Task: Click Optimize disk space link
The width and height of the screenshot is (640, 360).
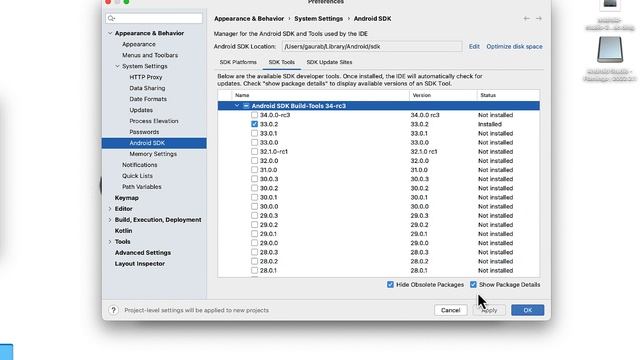Action: tap(514, 47)
